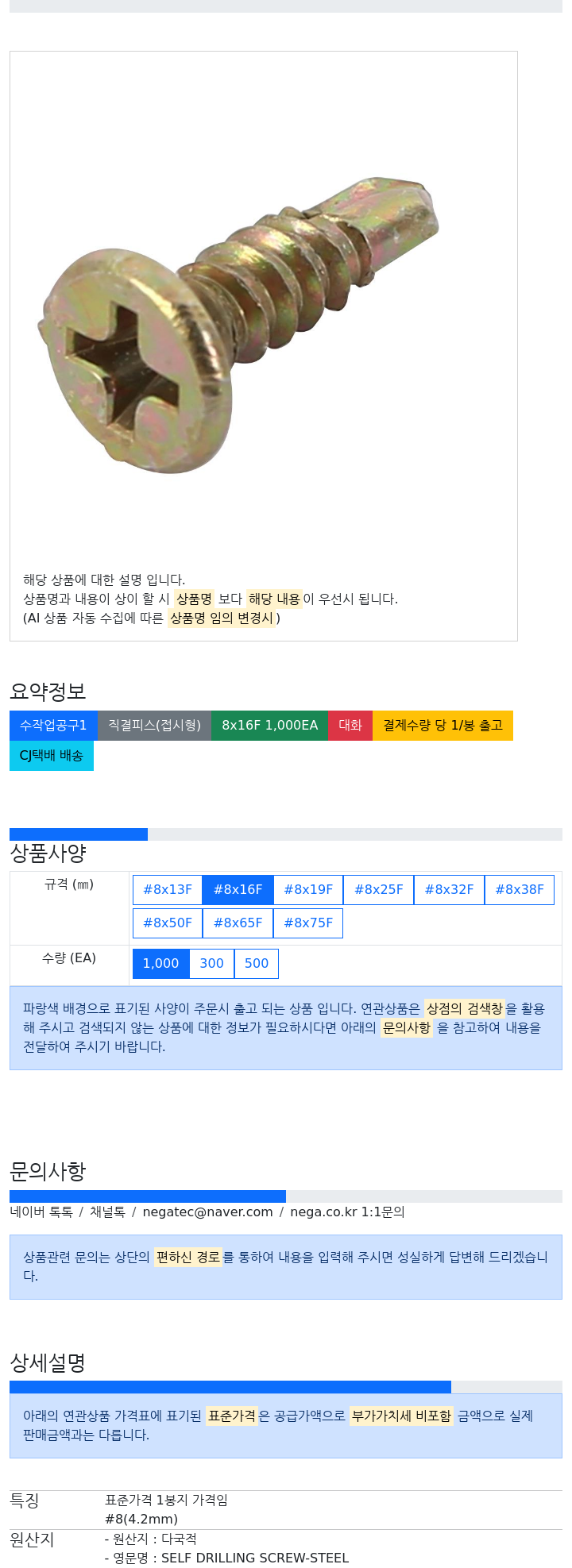The width and height of the screenshot is (572, 1568).
Task: Click the 직결피스(접시형) tag
Action: click(154, 726)
